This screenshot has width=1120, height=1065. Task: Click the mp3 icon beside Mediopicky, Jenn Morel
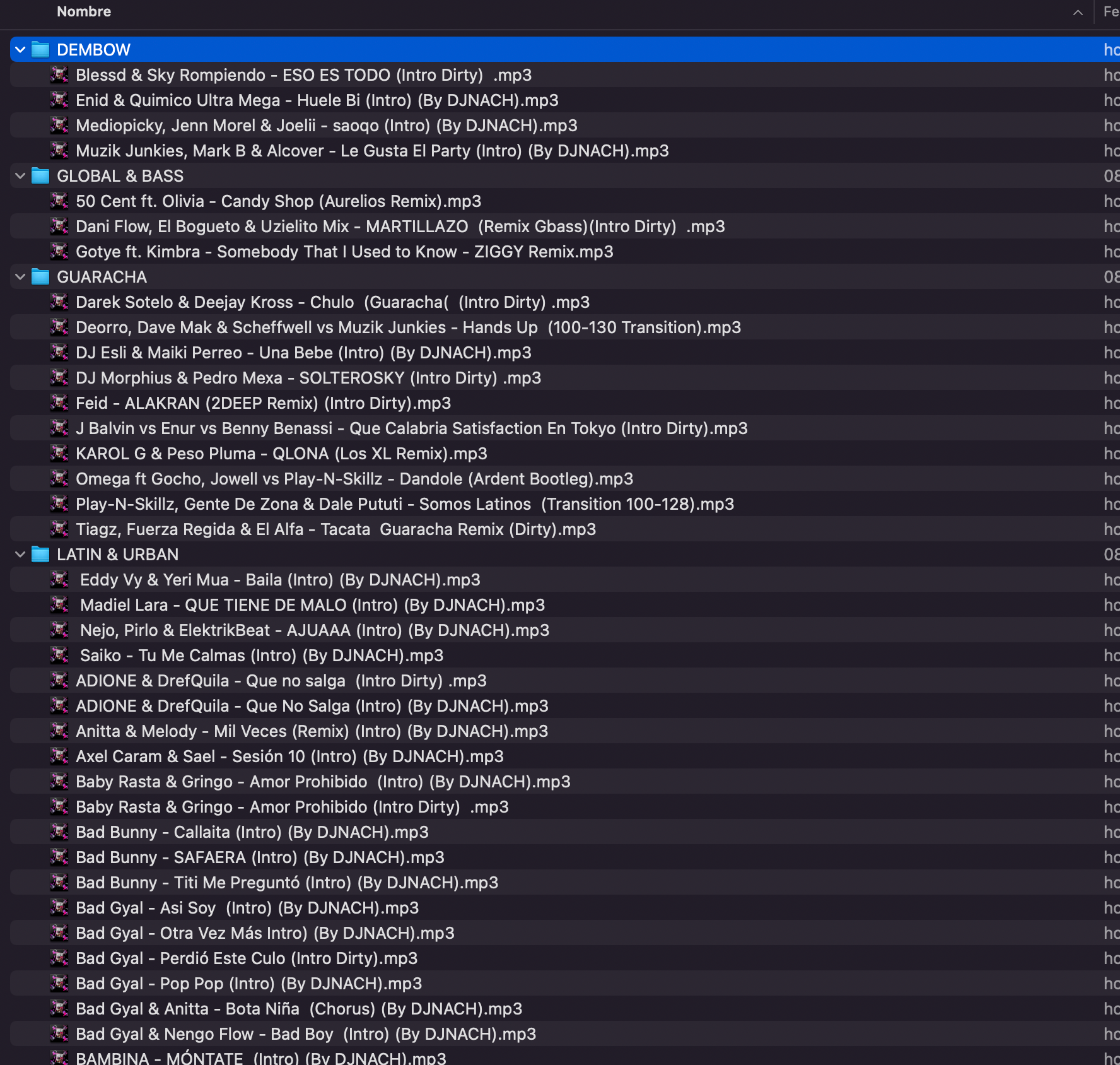(x=59, y=125)
